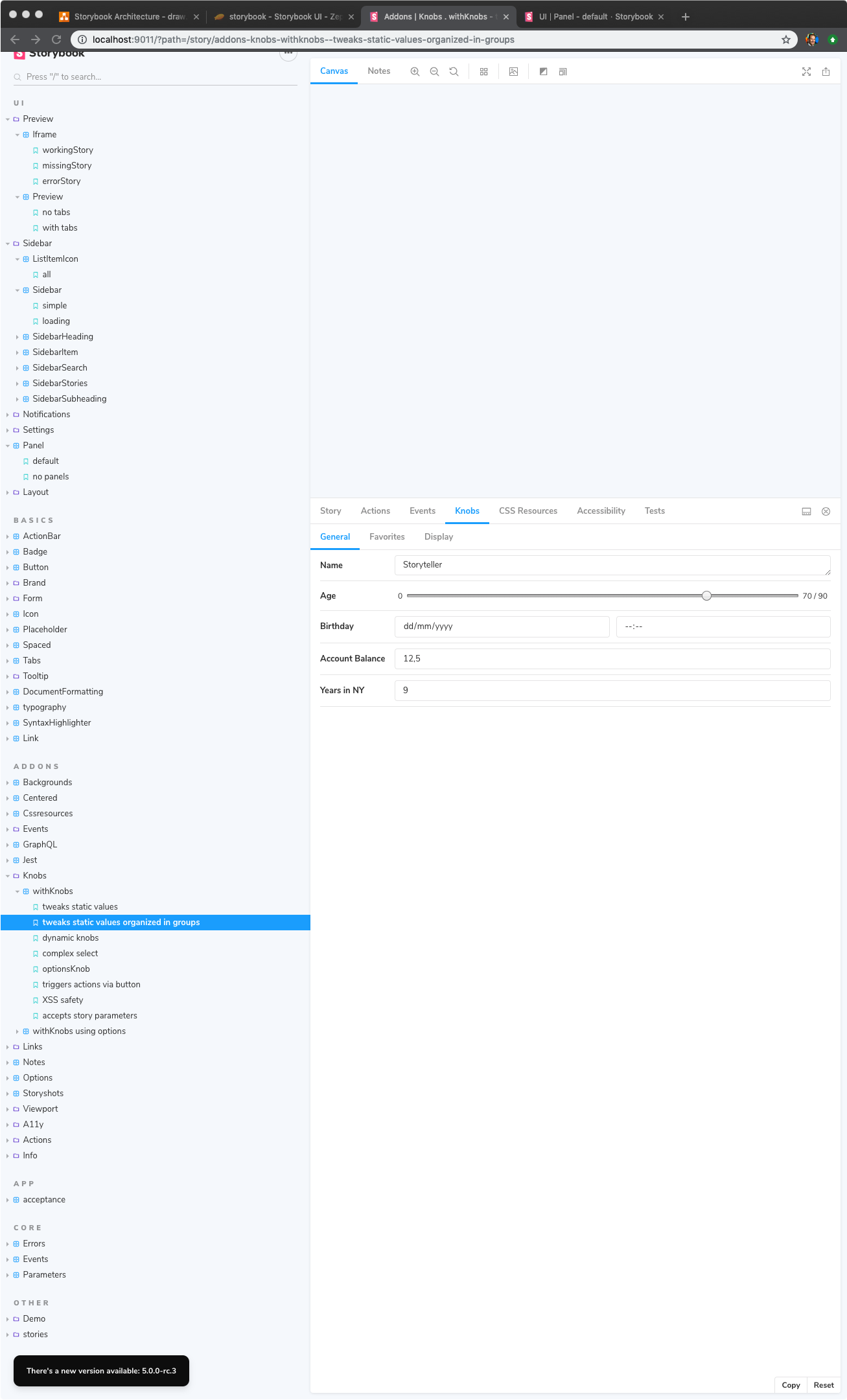Reset zoom with the circular arrow icon

454,71
